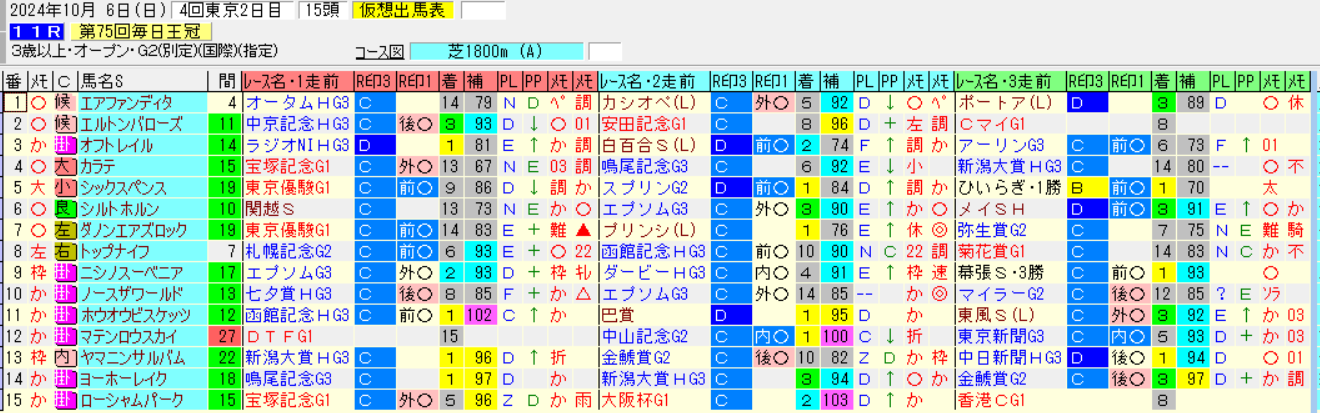Click the empty field beside 仮想出馬表
The width and height of the screenshot is (1320, 413).
pyautogui.click(x=482, y=11)
